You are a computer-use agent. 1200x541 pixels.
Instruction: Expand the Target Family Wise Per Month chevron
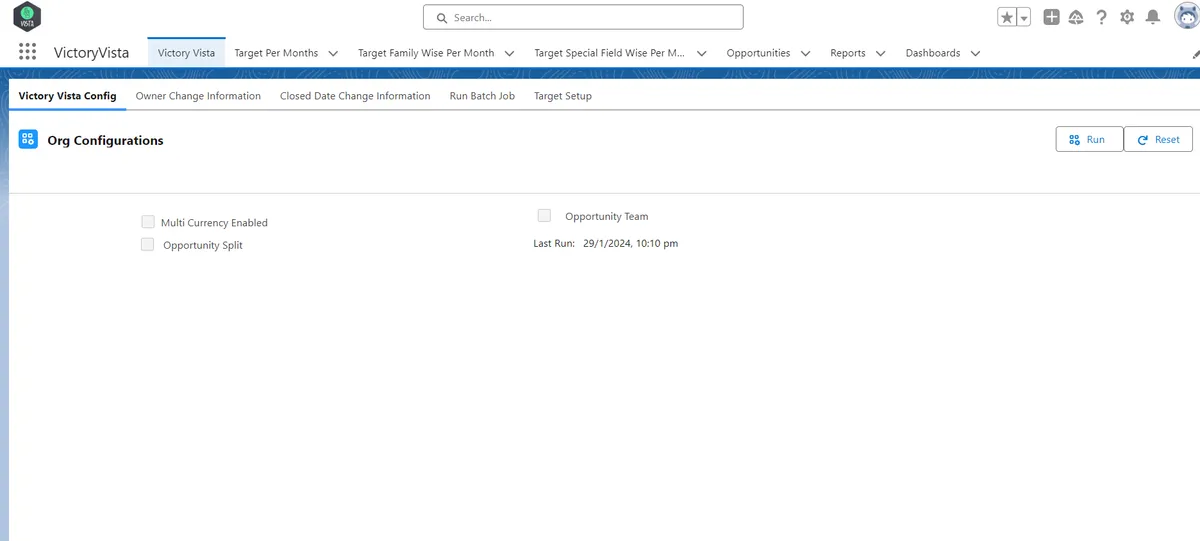[509, 53]
